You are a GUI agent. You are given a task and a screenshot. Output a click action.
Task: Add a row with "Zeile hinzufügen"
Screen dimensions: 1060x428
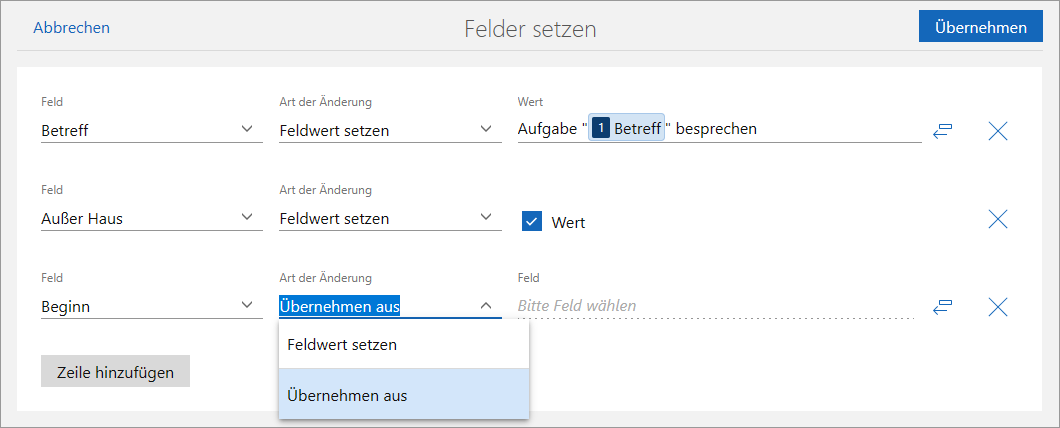[x=115, y=372]
